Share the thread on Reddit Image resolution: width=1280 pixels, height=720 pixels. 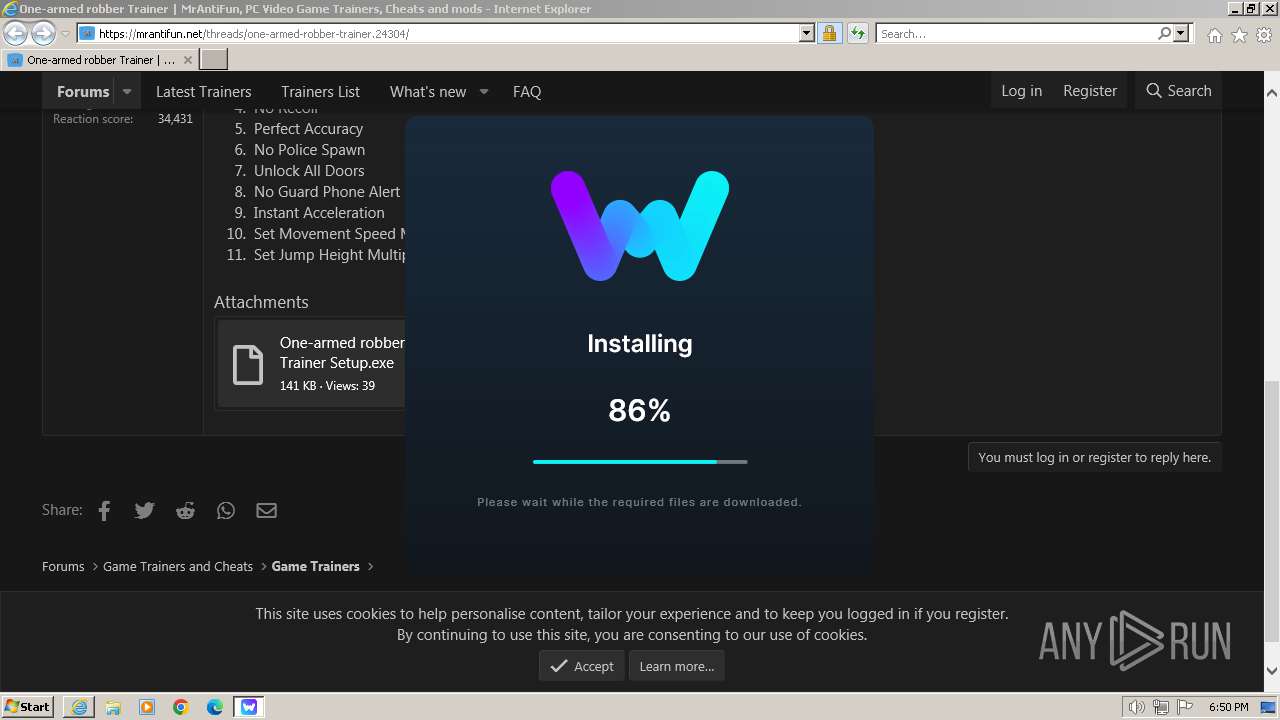tap(185, 510)
